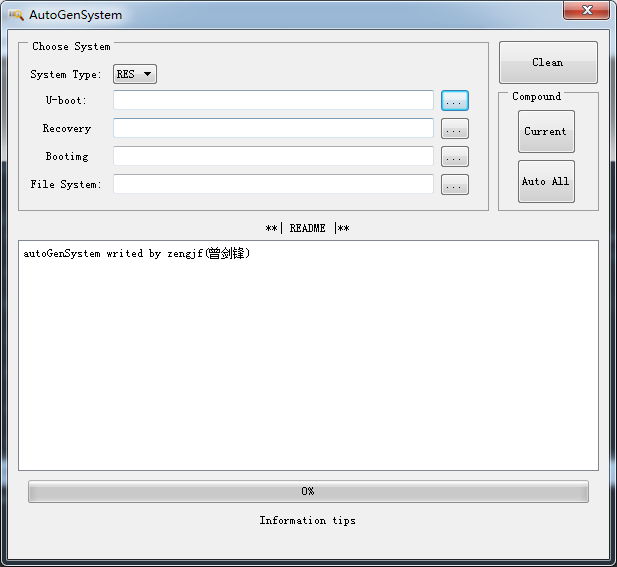This screenshot has height=567, width=617.
Task: Click the Bootimg path input field
Action: (x=273, y=156)
